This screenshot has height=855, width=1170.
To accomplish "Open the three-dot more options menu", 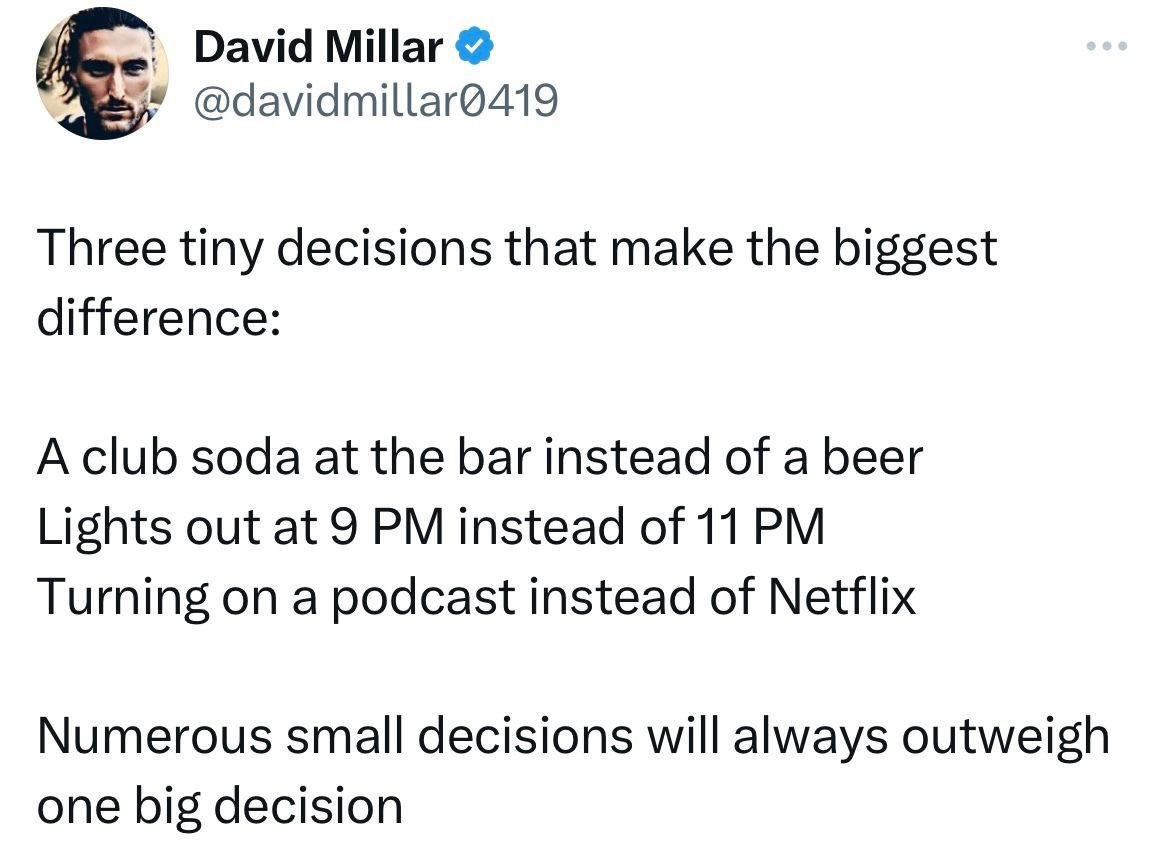I will tap(1107, 46).
